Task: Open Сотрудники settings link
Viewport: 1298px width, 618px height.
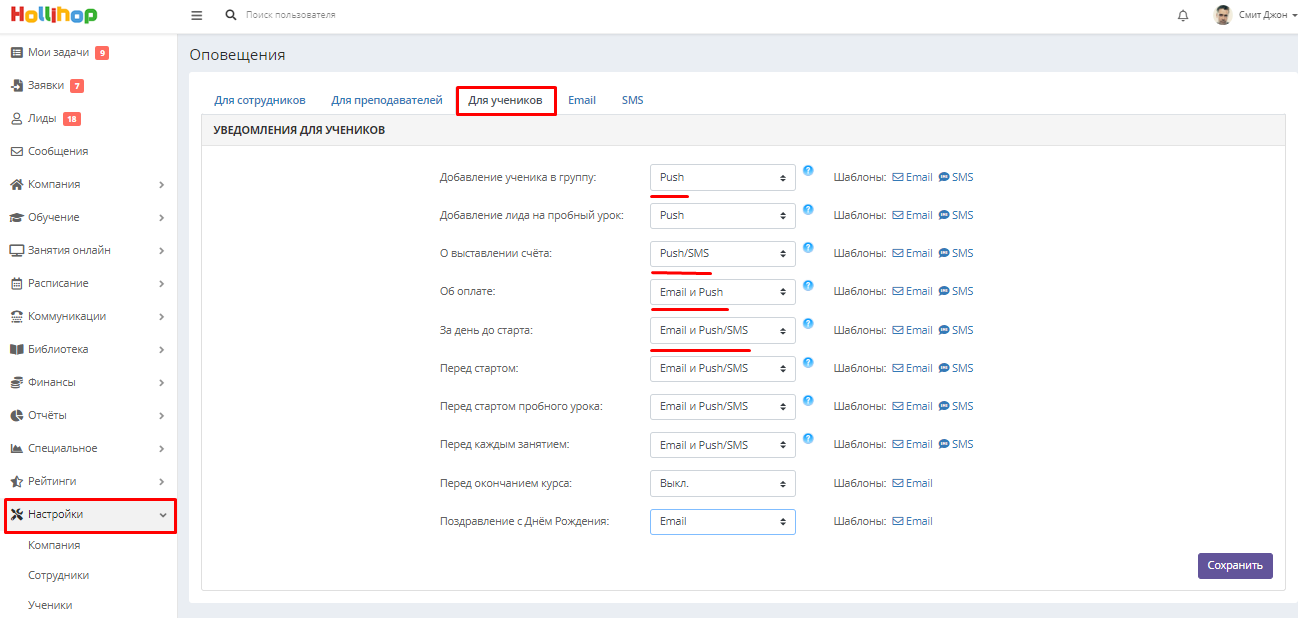Action: [x=58, y=575]
